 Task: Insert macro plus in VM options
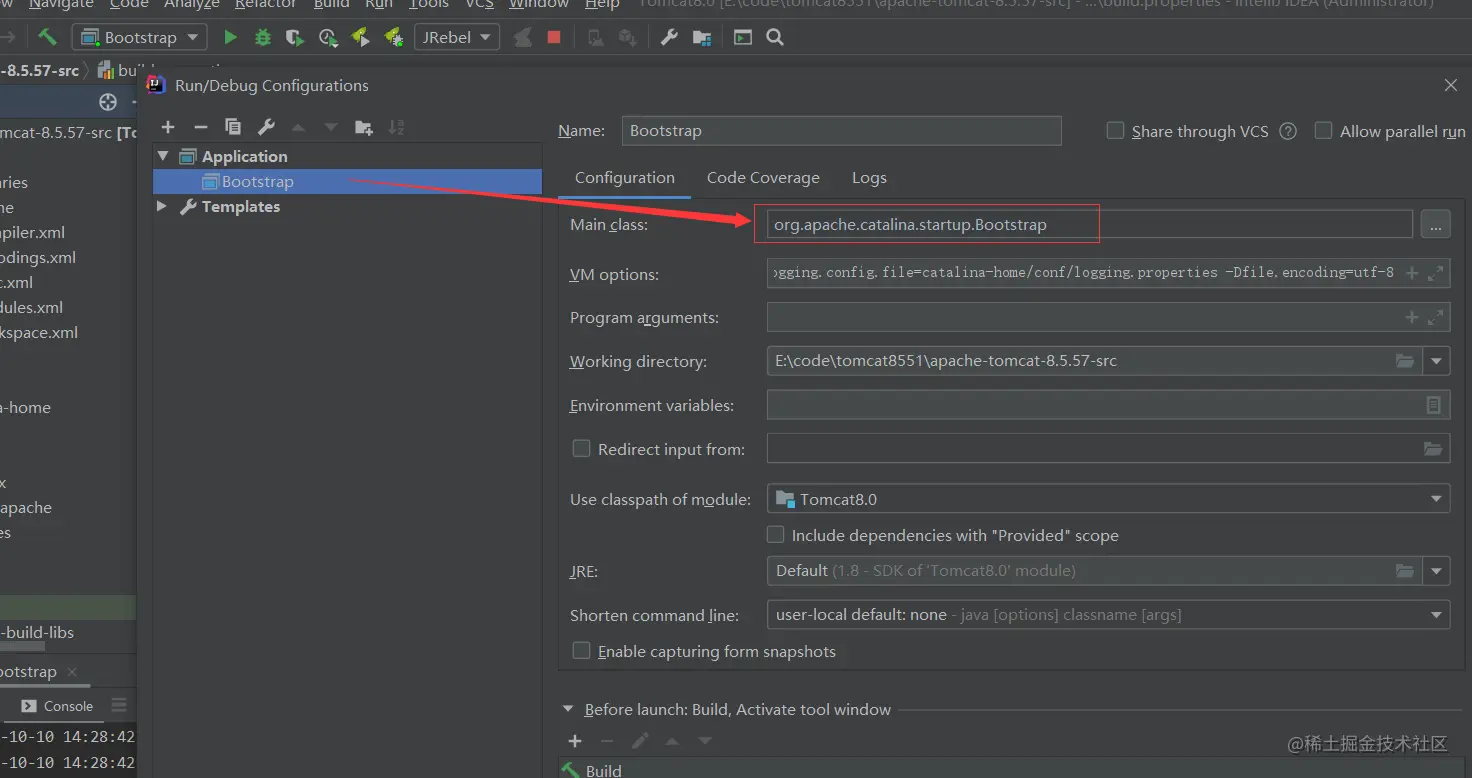coord(1412,272)
